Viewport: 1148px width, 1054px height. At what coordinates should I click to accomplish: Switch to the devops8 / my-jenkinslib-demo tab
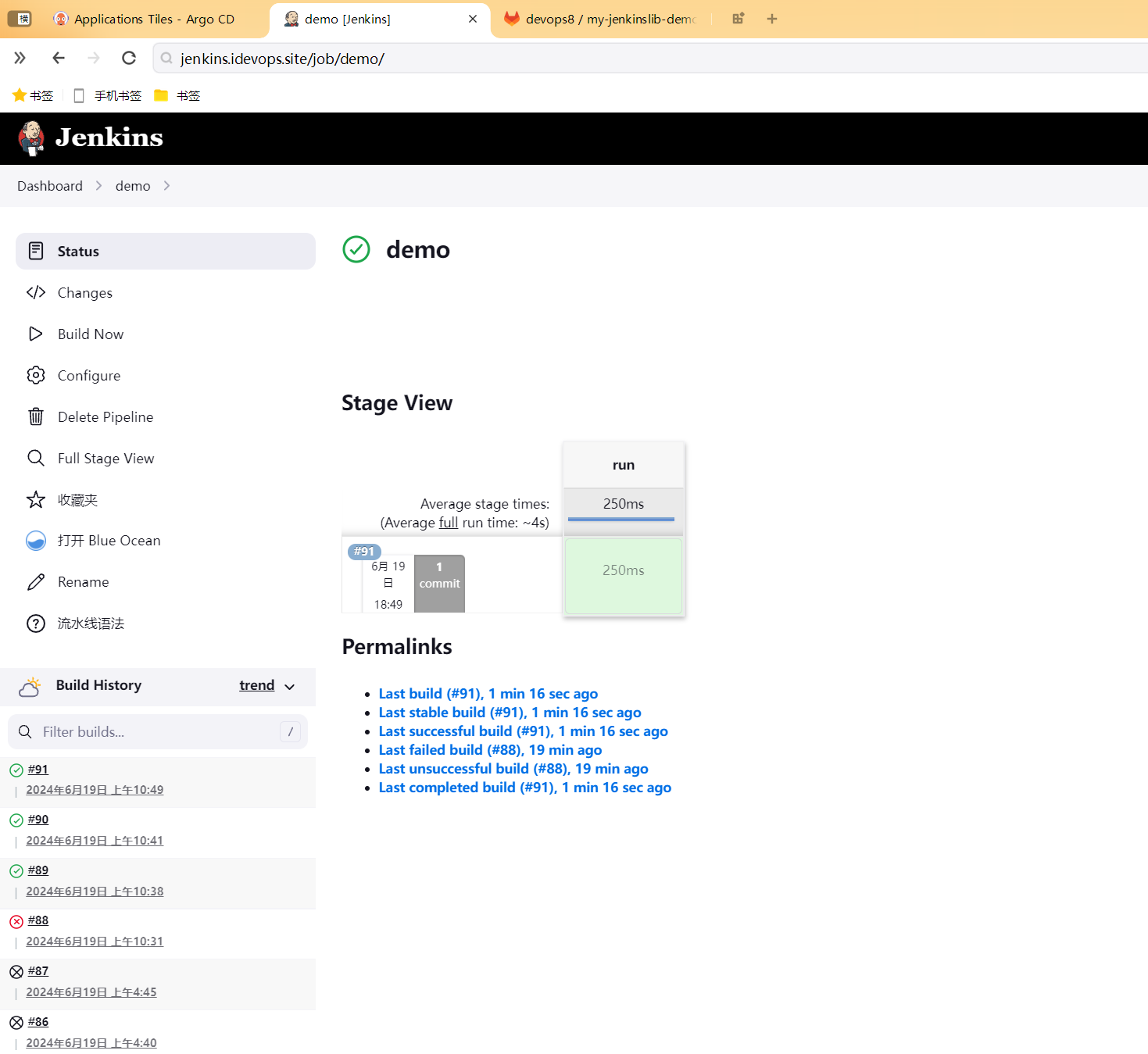click(x=600, y=19)
